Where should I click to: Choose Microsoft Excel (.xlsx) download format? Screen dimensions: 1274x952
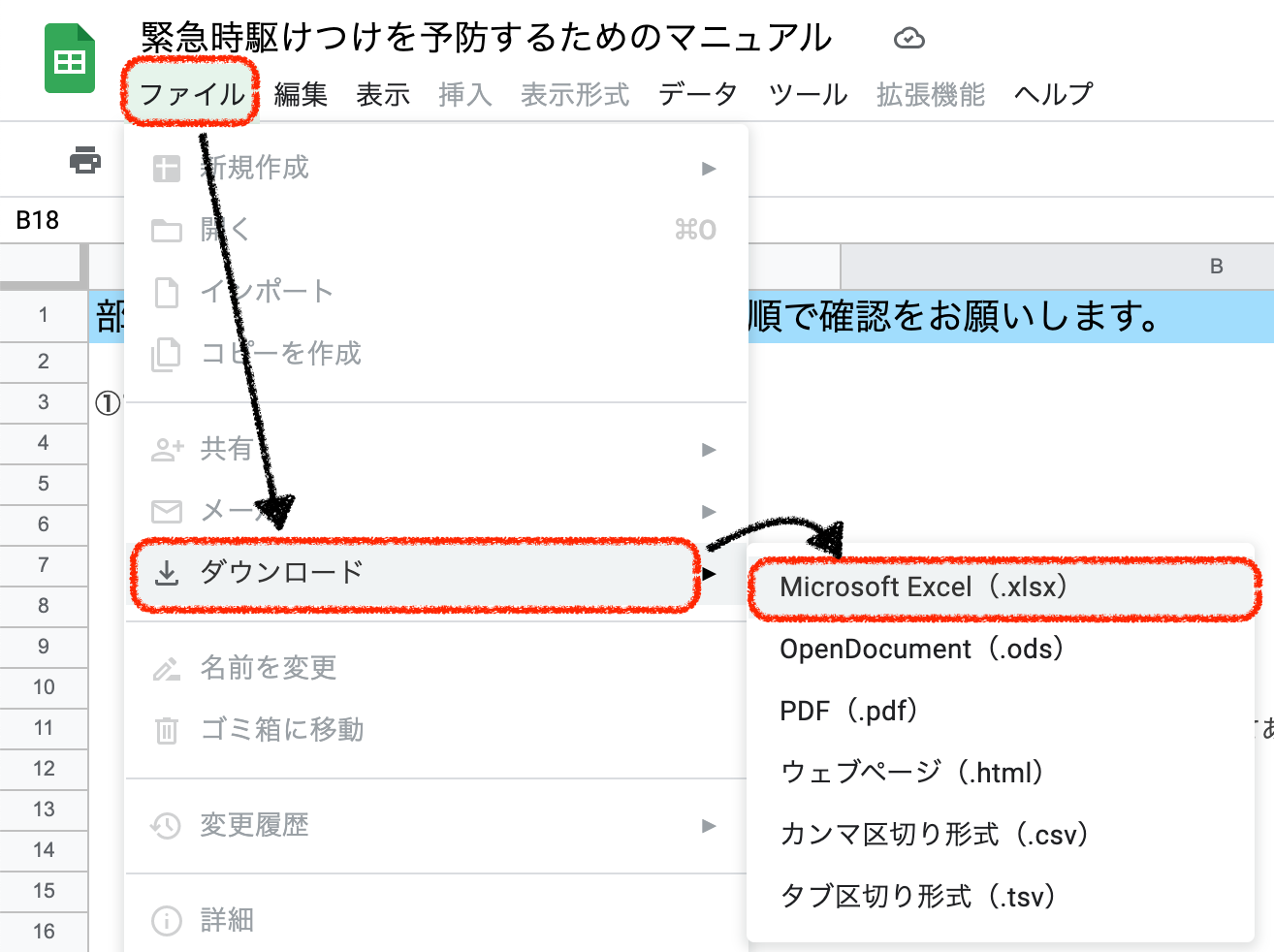coord(923,587)
